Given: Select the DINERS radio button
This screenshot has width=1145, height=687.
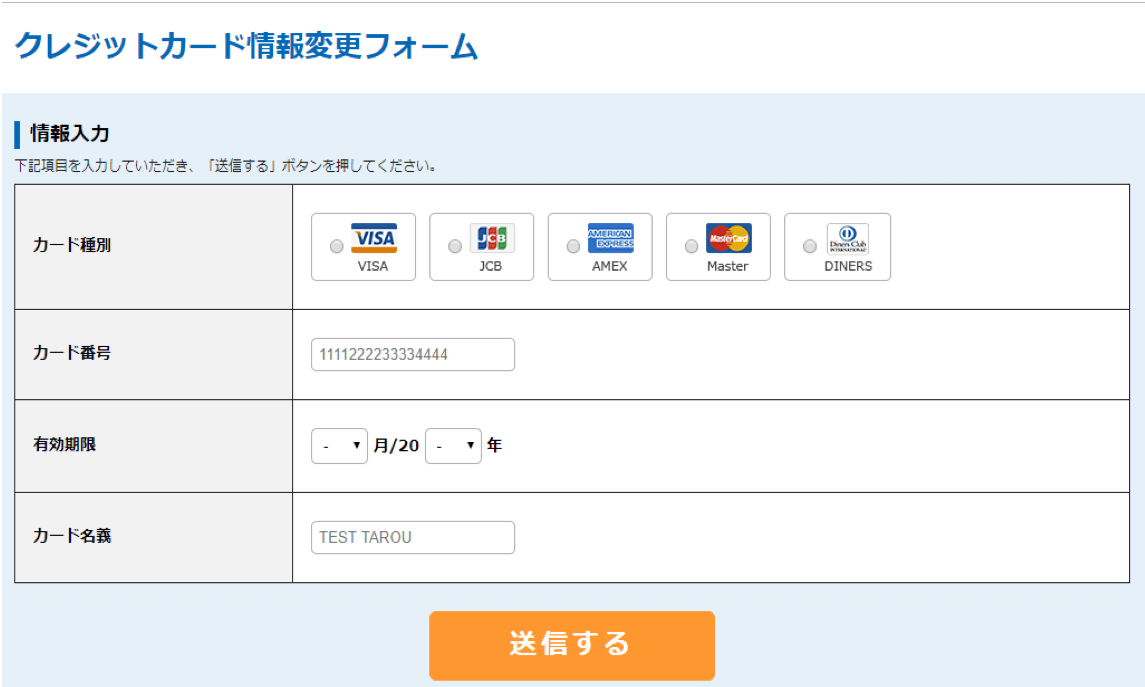Looking at the screenshot, I should (810, 246).
